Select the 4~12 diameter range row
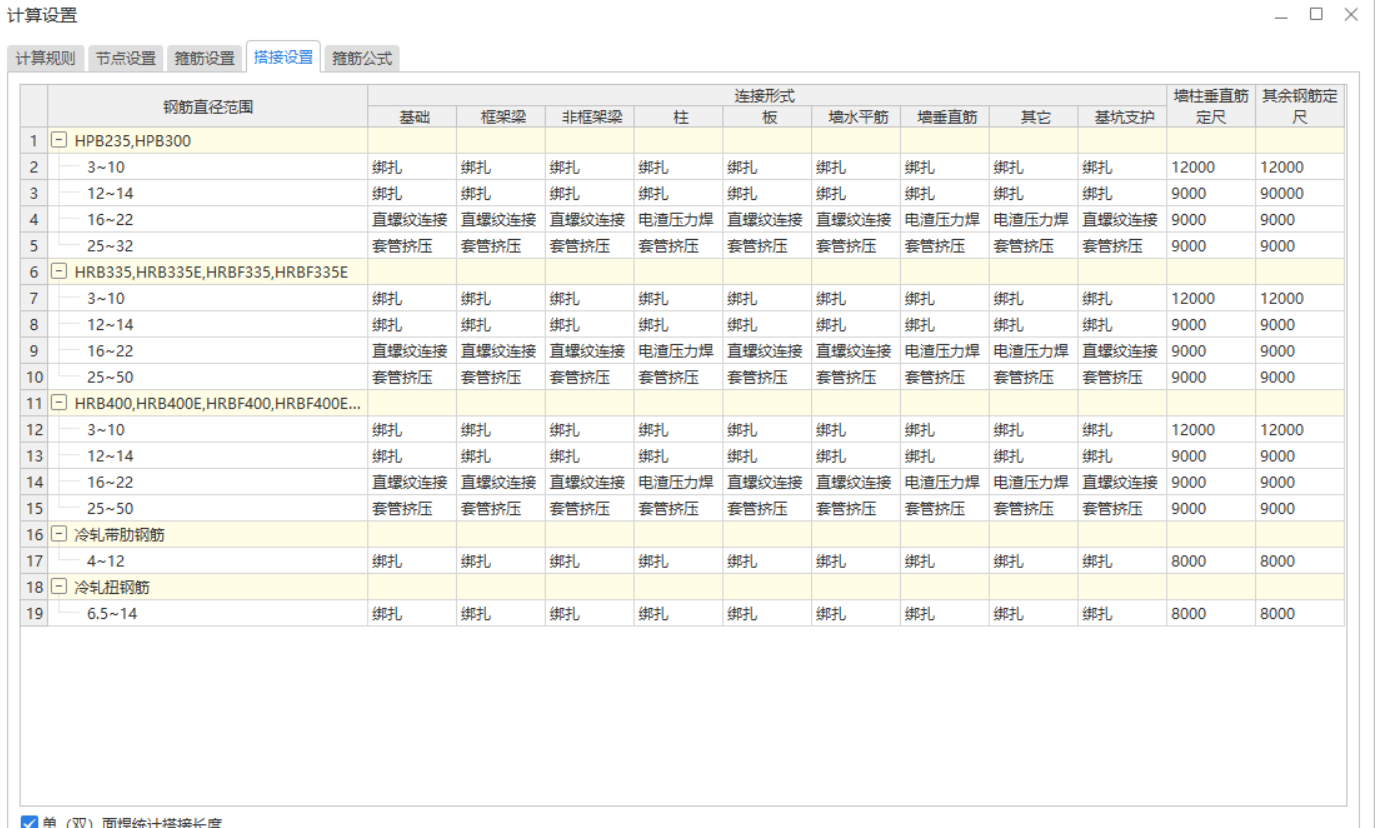1375x828 pixels. [208, 561]
